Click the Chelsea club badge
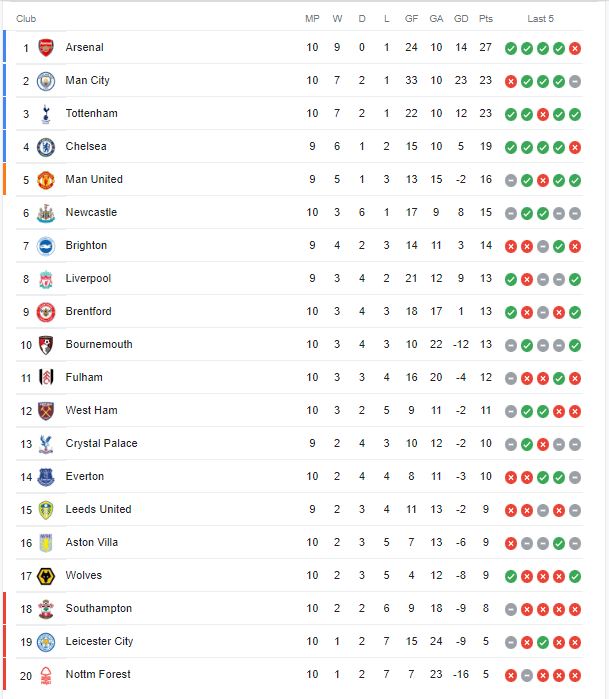Image resolution: width=609 pixels, height=699 pixels. pos(45,146)
